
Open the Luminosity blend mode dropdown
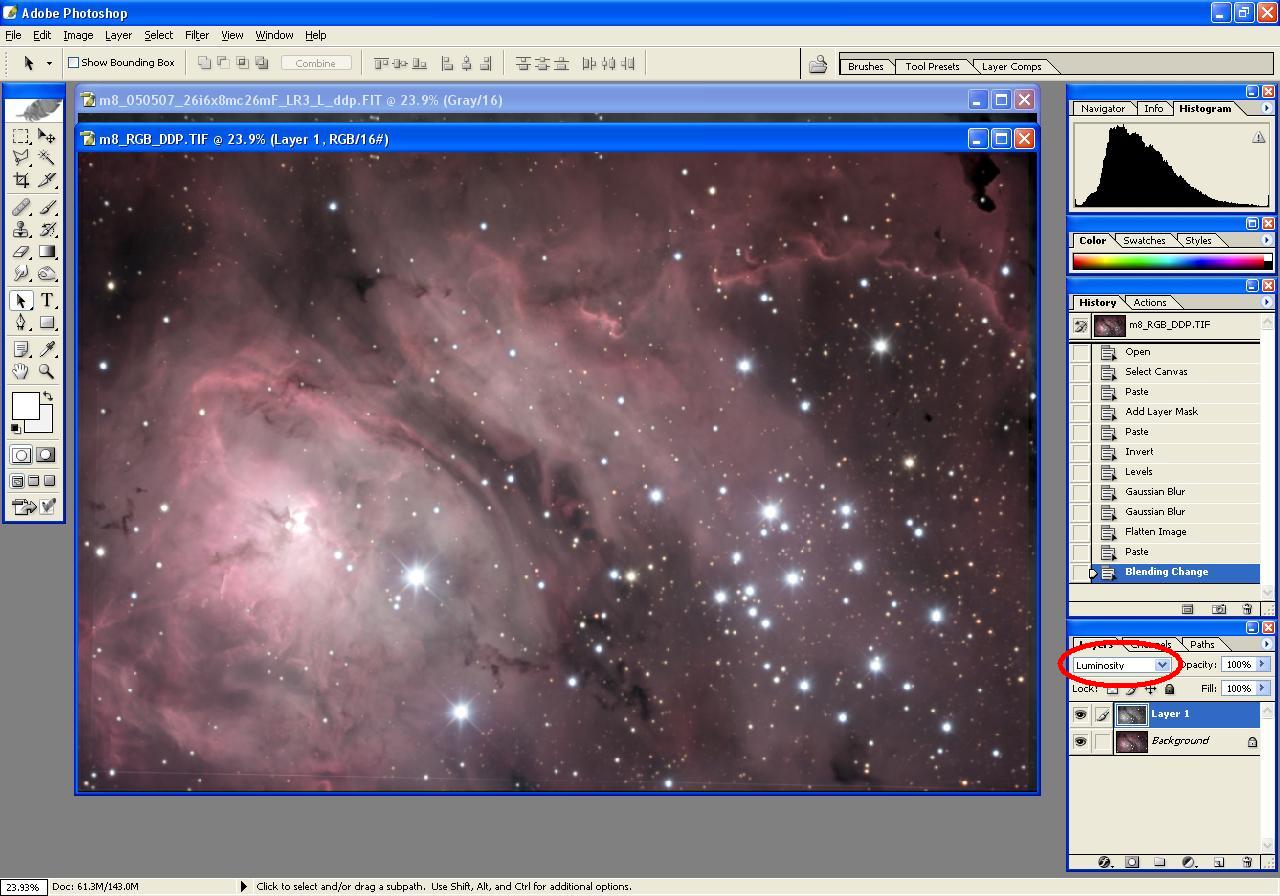[x=1162, y=665]
